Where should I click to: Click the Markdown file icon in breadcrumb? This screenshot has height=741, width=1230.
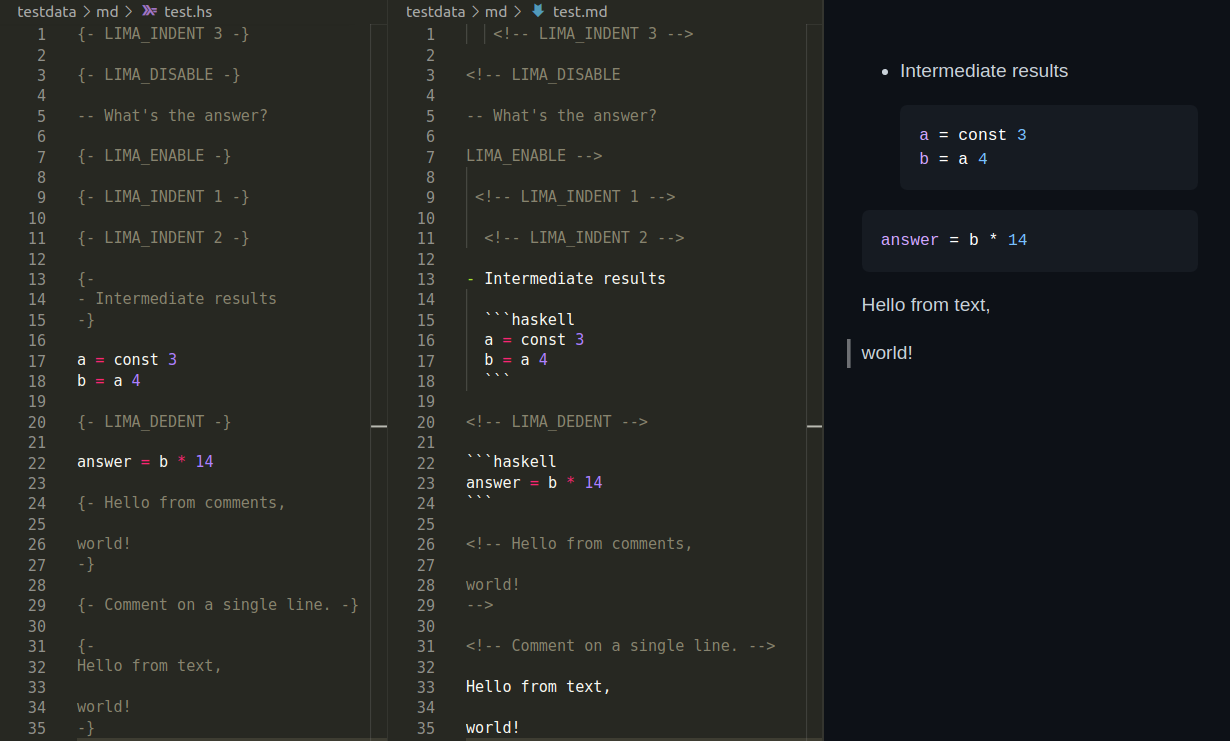click(538, 11)
